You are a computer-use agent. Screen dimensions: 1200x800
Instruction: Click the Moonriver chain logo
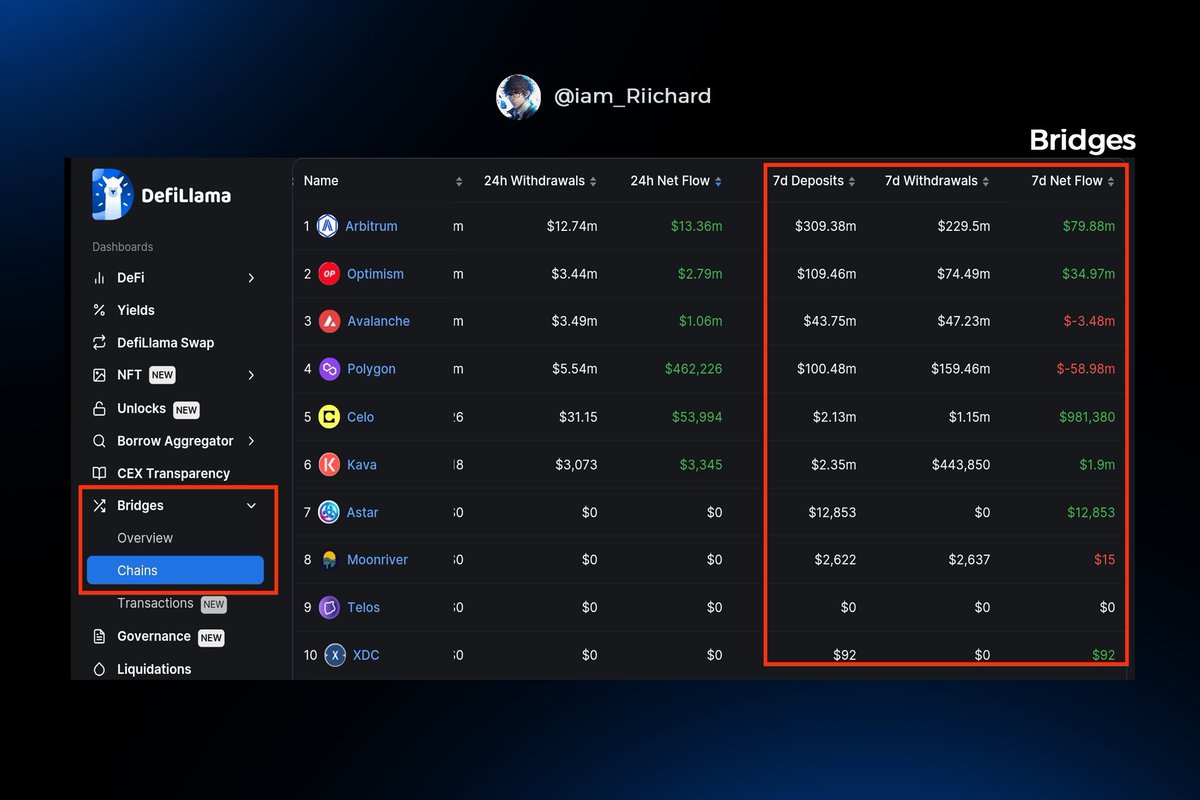pos(329,560)
